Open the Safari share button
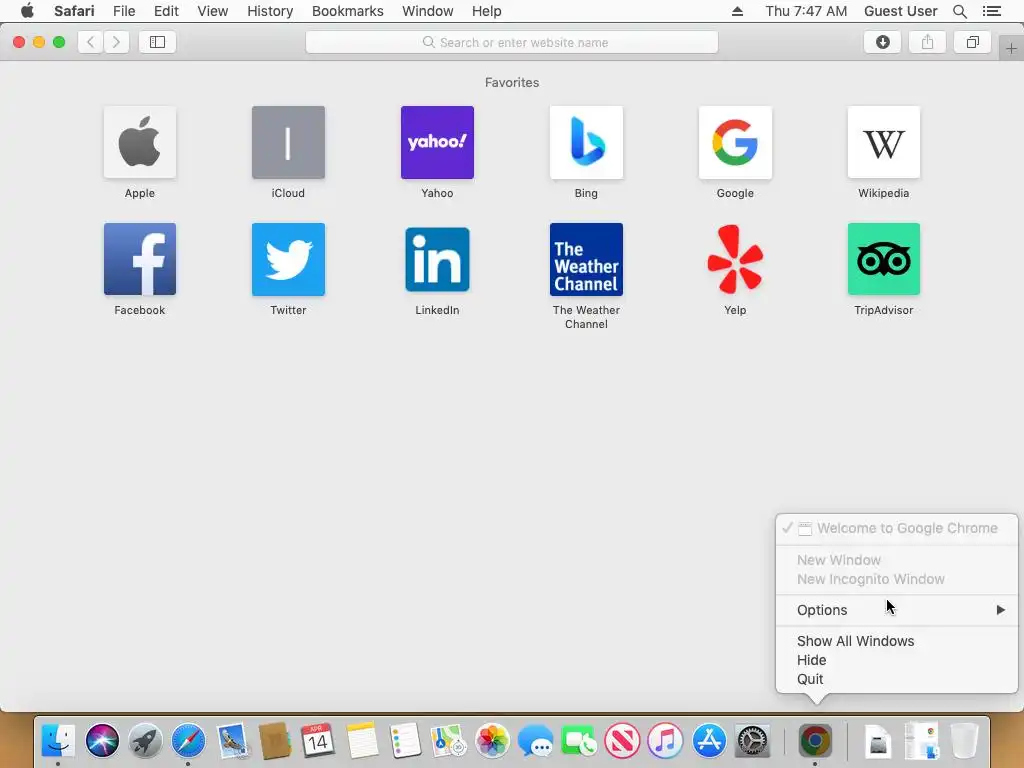Viewport: 1024px width, 768px height. [927, 42]
